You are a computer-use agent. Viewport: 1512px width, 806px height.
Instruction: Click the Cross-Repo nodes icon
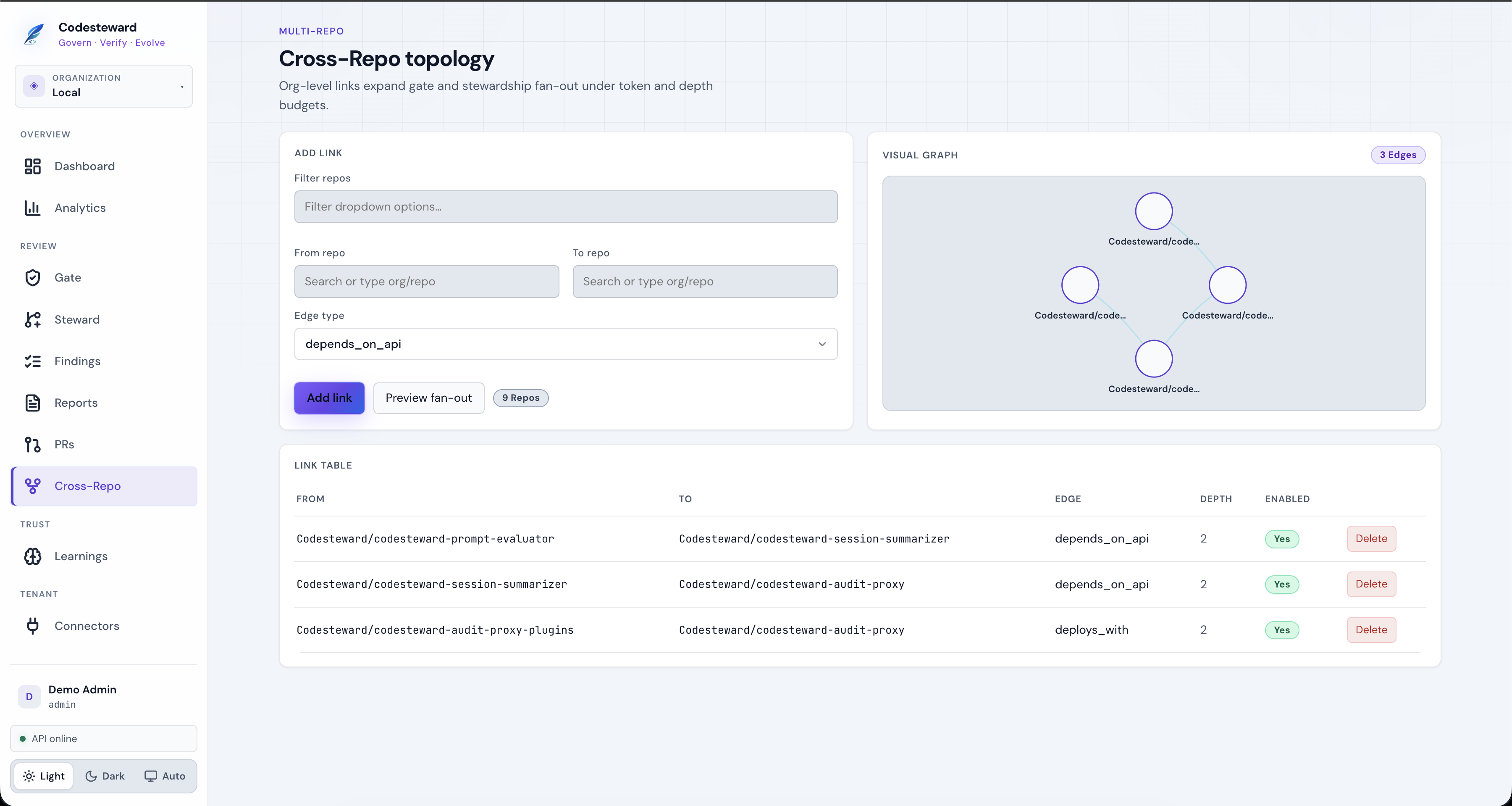[x=32, y=487]
